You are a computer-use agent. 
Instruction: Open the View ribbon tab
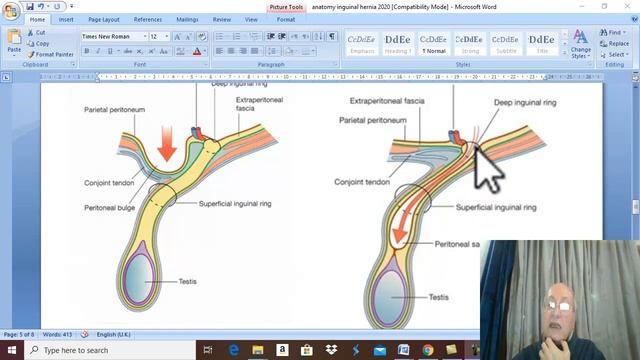coord(251,20)
